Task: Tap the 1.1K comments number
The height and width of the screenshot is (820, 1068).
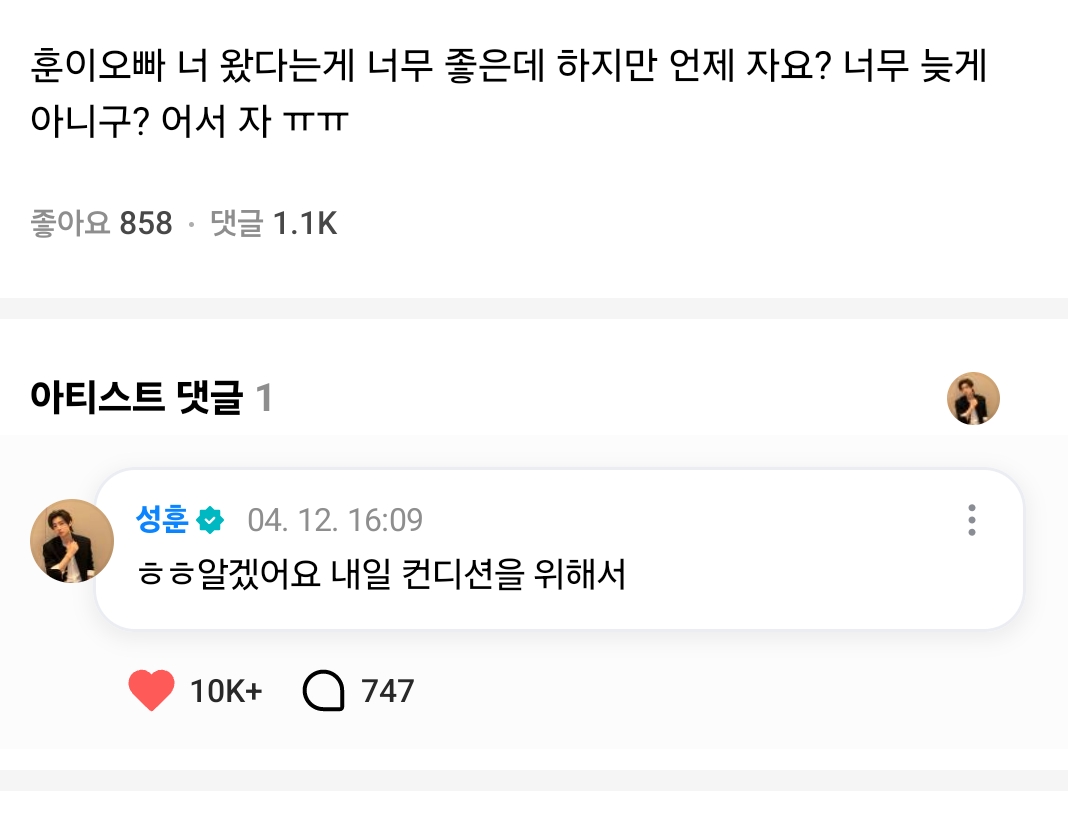Action: tap(305, 223)
